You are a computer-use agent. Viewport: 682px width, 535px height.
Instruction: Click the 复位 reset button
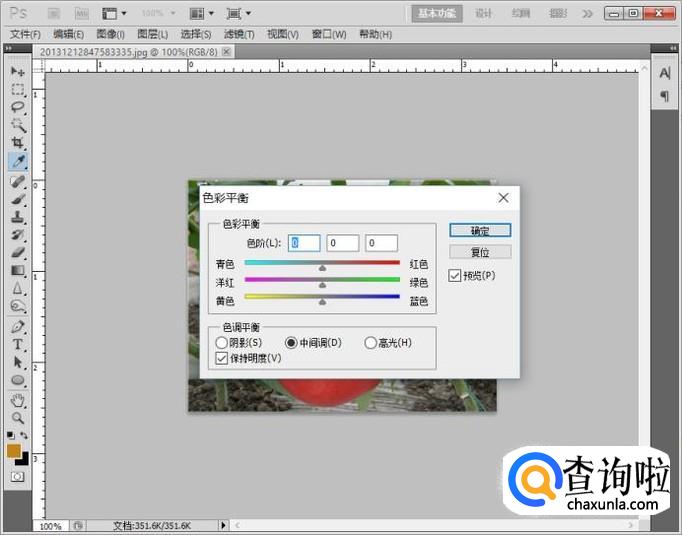480,252
